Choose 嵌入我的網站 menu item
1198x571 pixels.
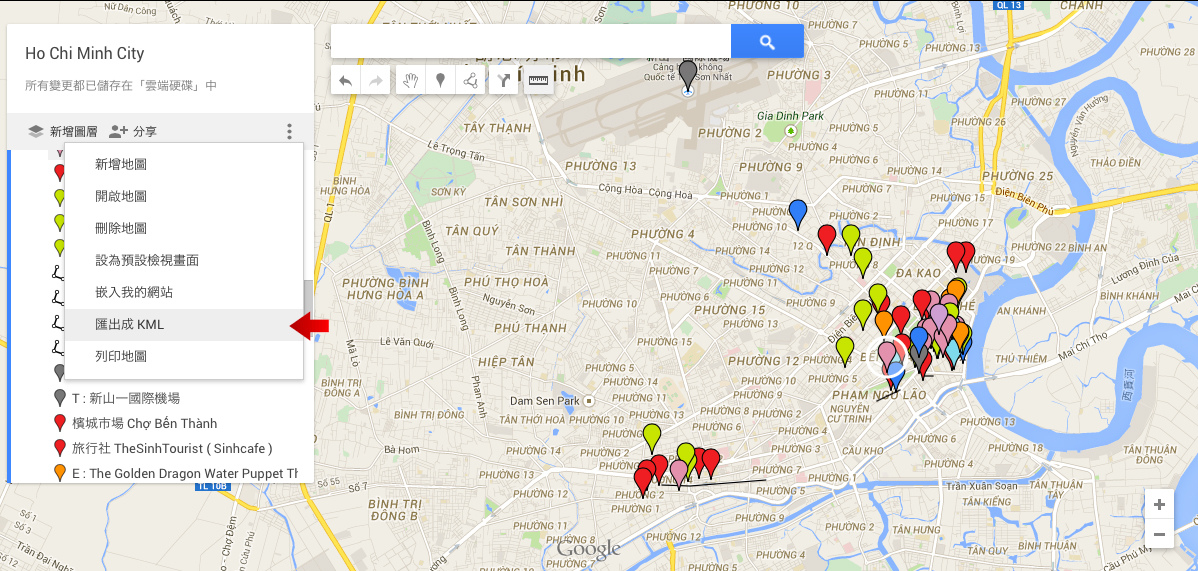click(x=184, y=292)
